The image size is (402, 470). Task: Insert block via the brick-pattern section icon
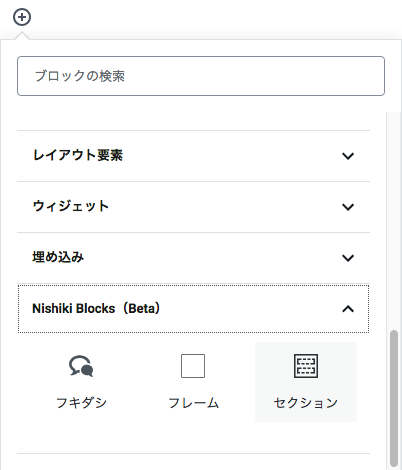(306, 366)
